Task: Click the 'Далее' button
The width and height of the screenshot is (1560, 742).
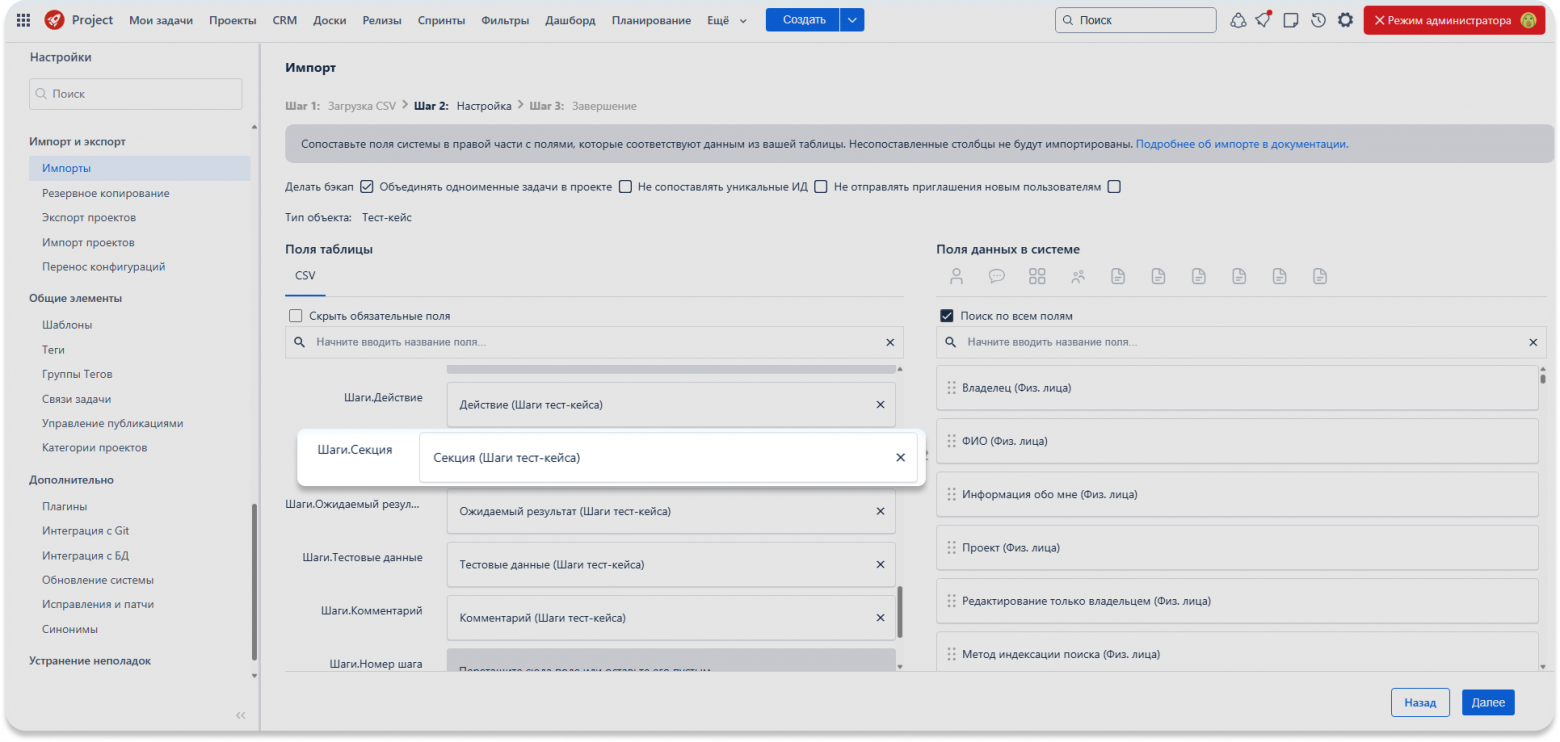Action: [1488, 703]
